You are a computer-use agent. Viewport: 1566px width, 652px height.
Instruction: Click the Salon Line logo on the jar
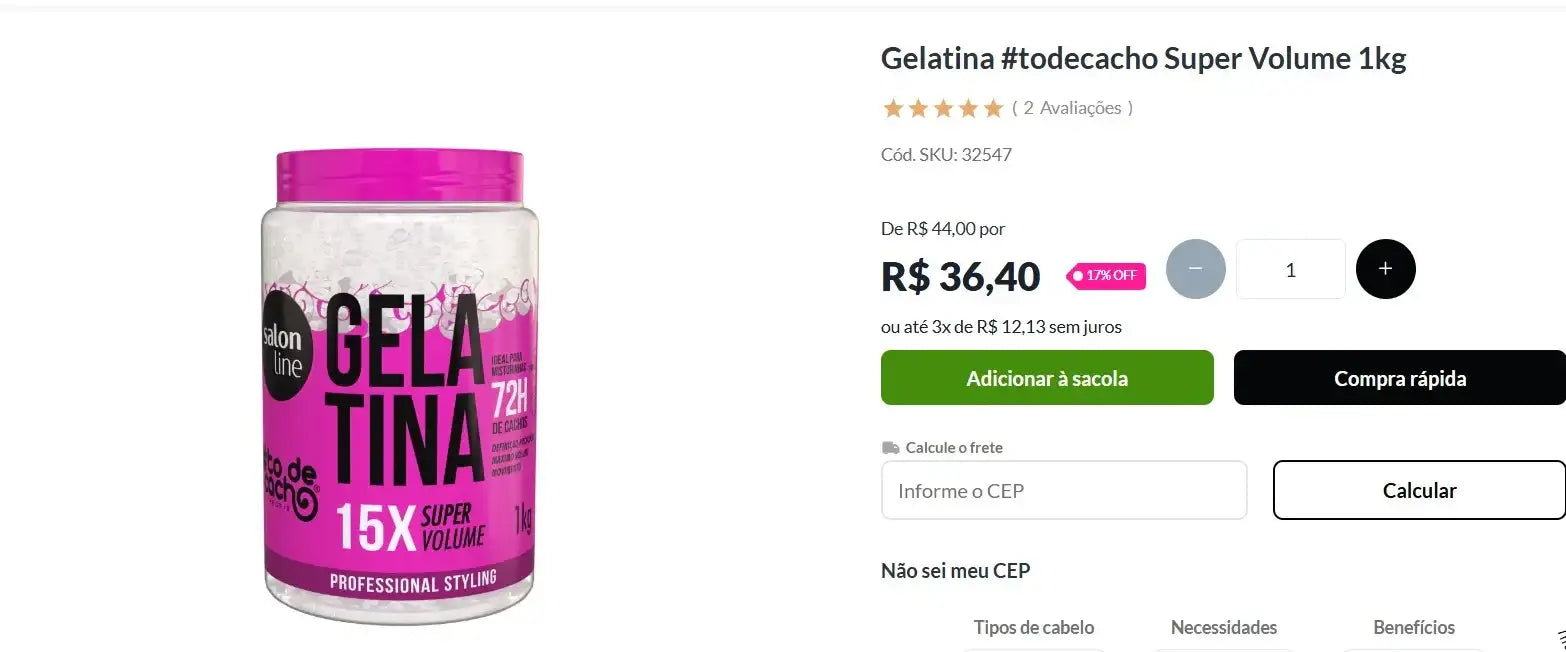pyautogui.click(x=281, y=351)
